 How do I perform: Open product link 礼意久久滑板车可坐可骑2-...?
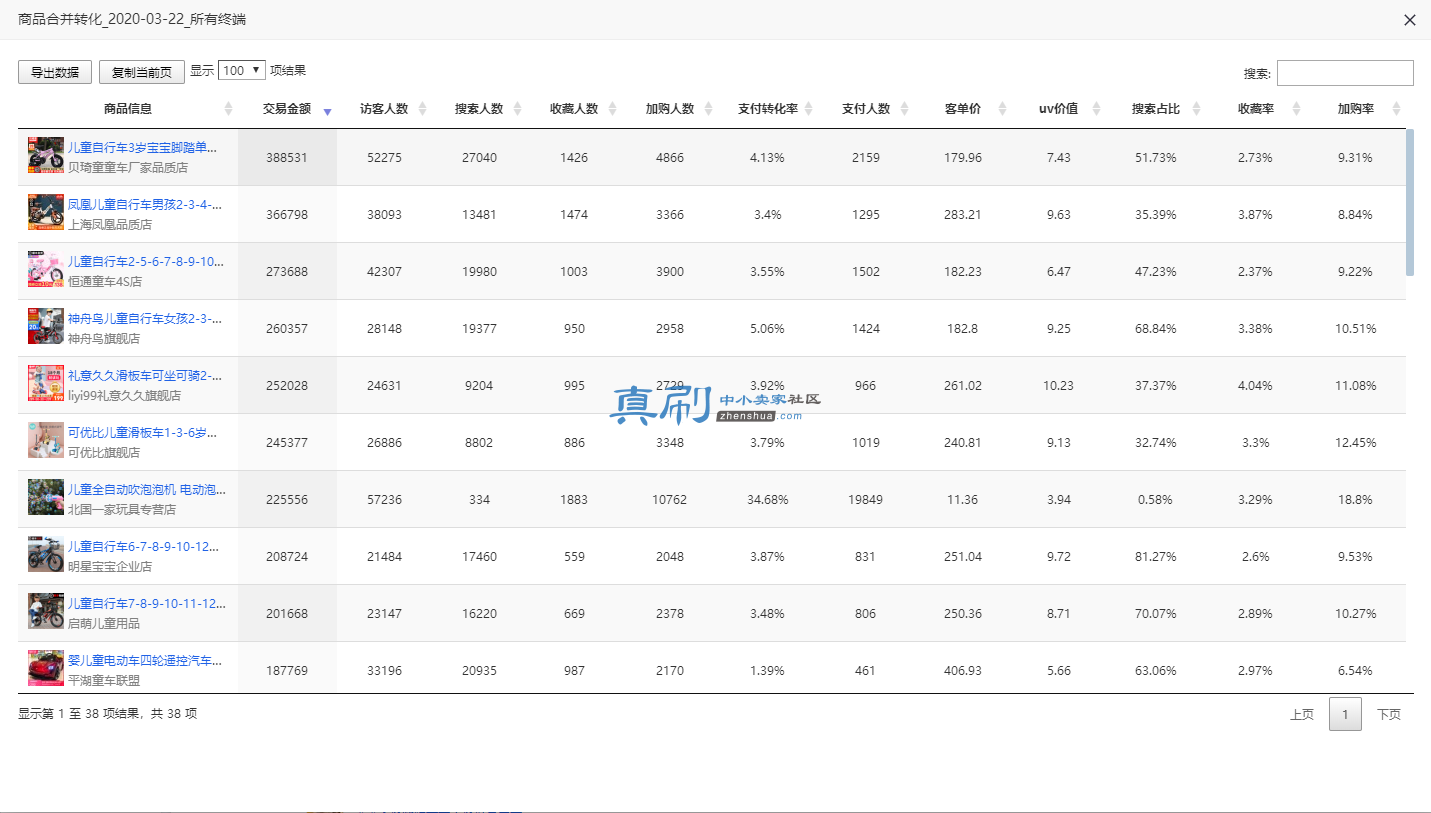145,376
